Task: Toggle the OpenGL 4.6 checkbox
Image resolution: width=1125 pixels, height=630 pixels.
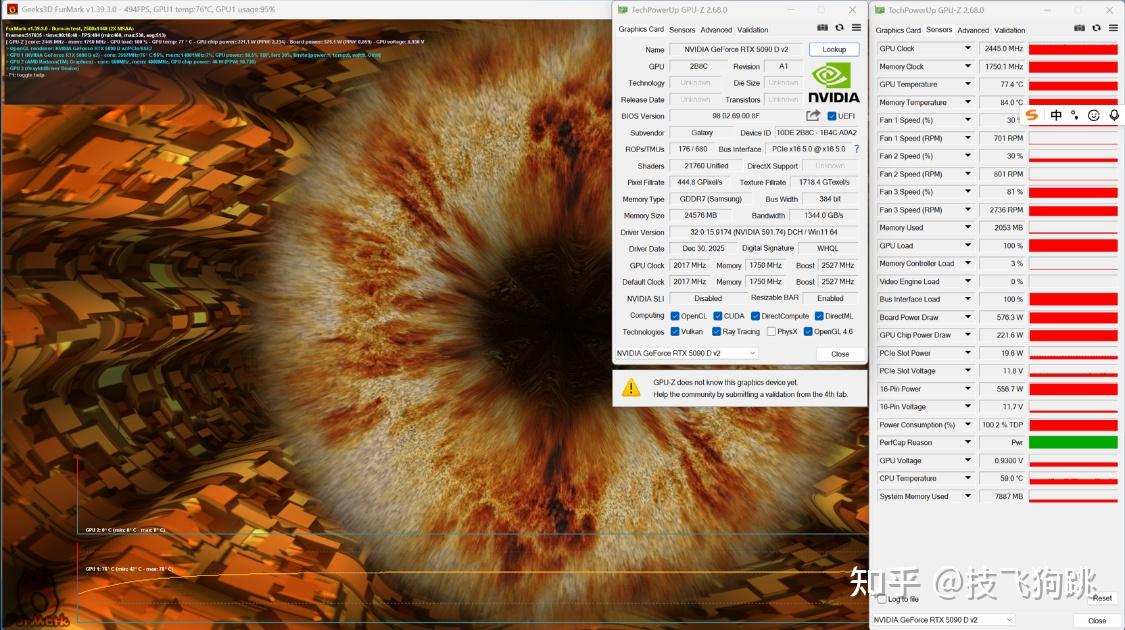Action: 809,332
